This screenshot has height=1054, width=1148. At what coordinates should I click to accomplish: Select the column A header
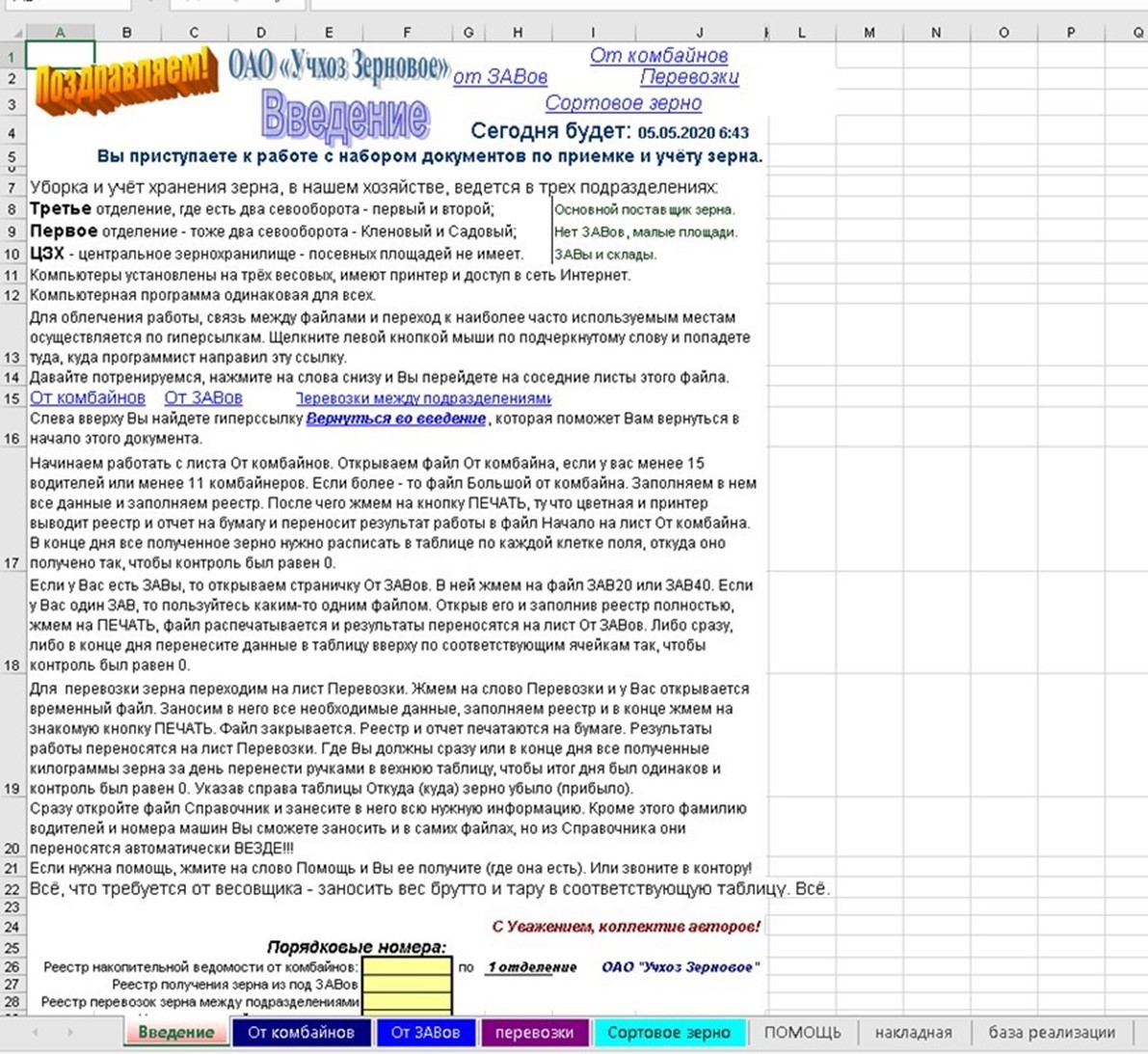click(60, 32)
